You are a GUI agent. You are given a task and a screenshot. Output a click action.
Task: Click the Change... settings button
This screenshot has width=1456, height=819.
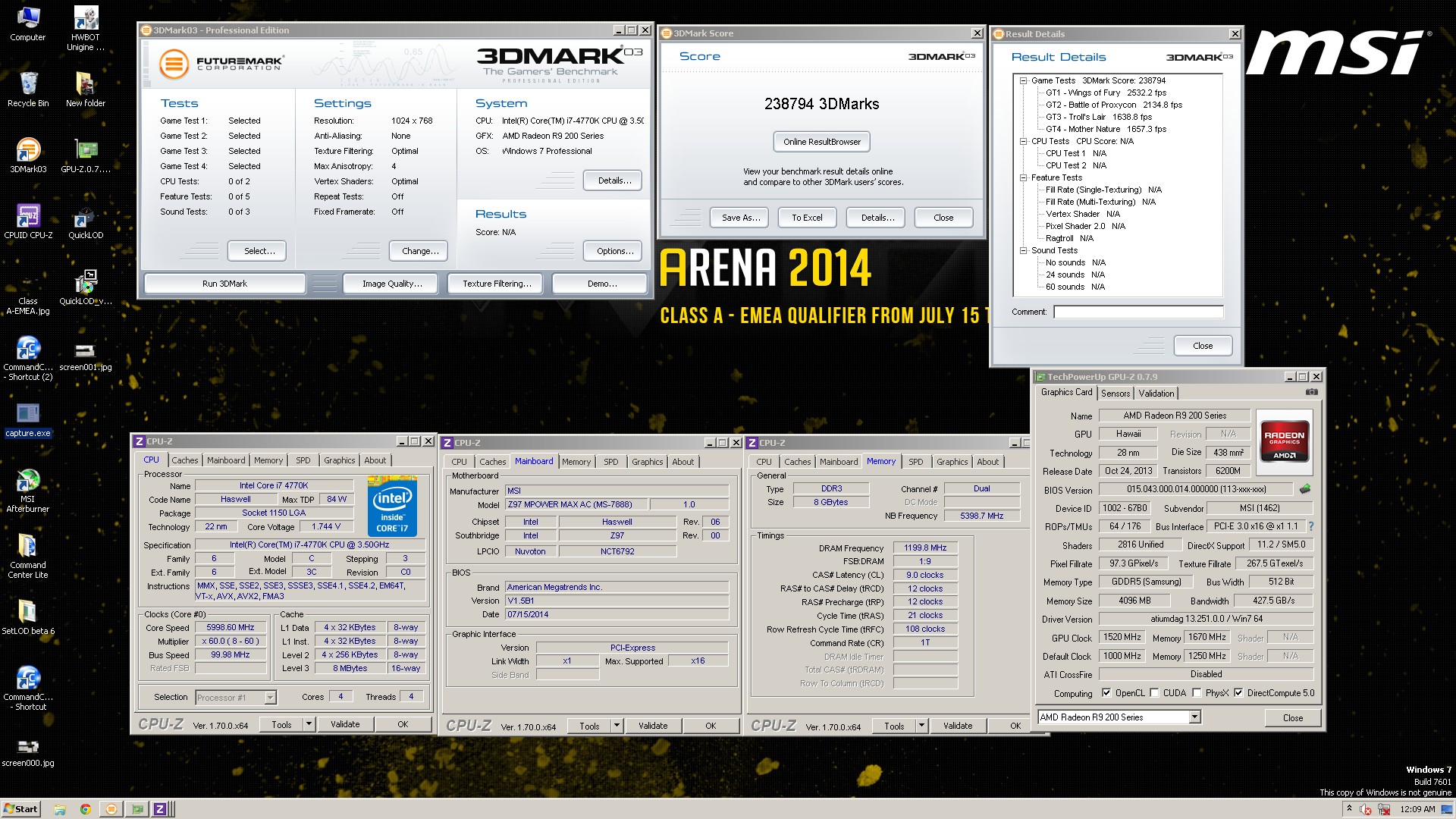(x=419, y=251)
